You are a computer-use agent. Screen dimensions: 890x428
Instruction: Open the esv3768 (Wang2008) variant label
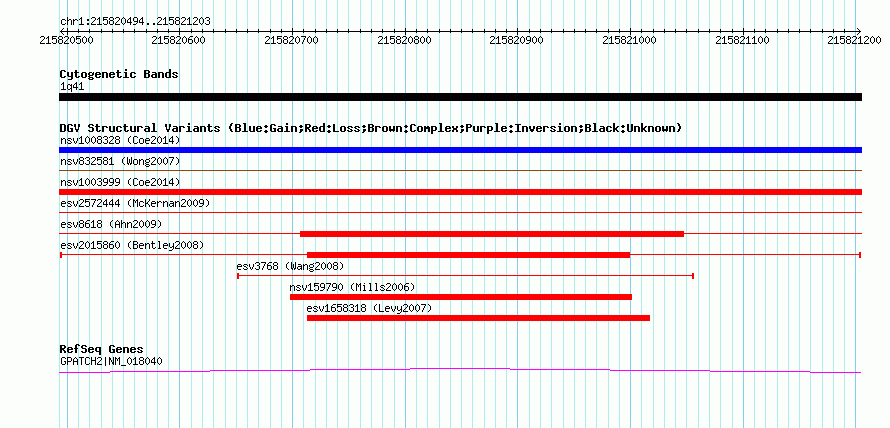point(290,266)
